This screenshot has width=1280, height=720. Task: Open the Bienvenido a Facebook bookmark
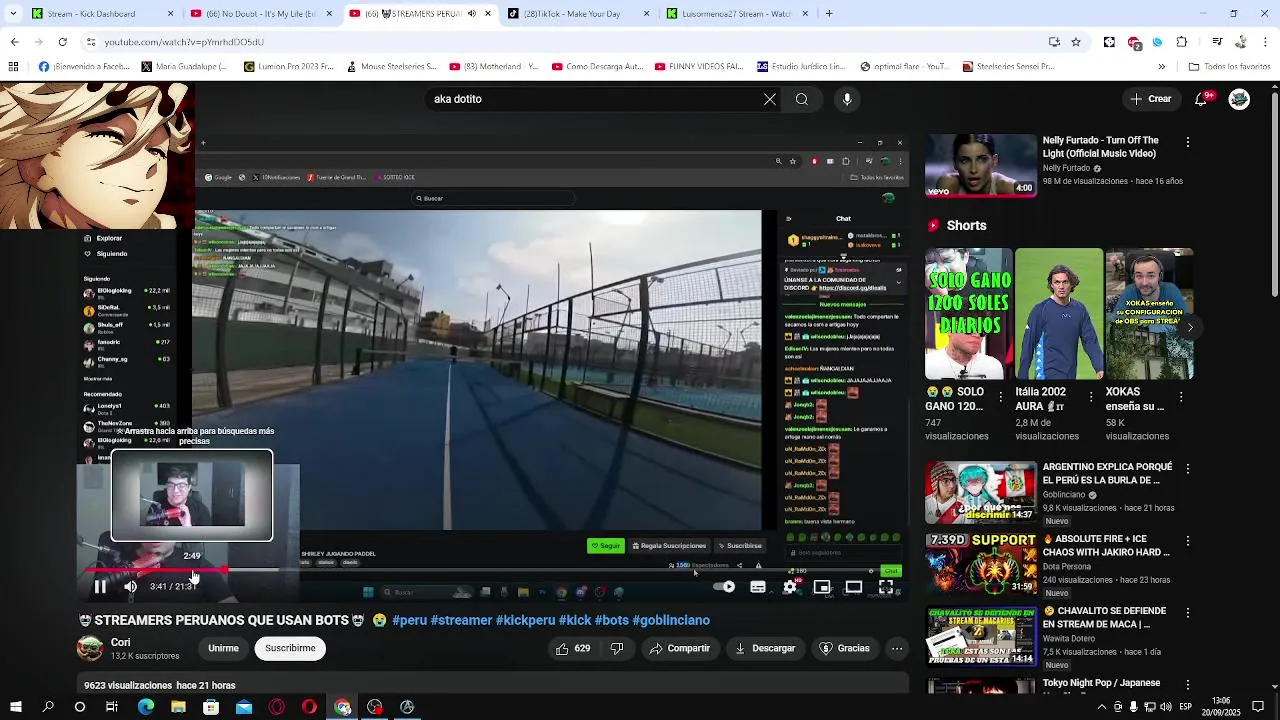tap(83, 67)
